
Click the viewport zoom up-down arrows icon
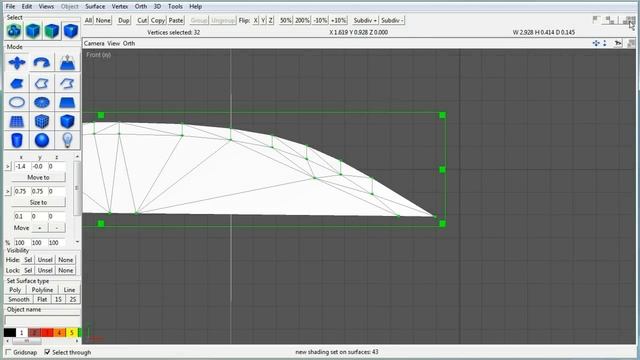pyautogui.click(x=604, y=43)
